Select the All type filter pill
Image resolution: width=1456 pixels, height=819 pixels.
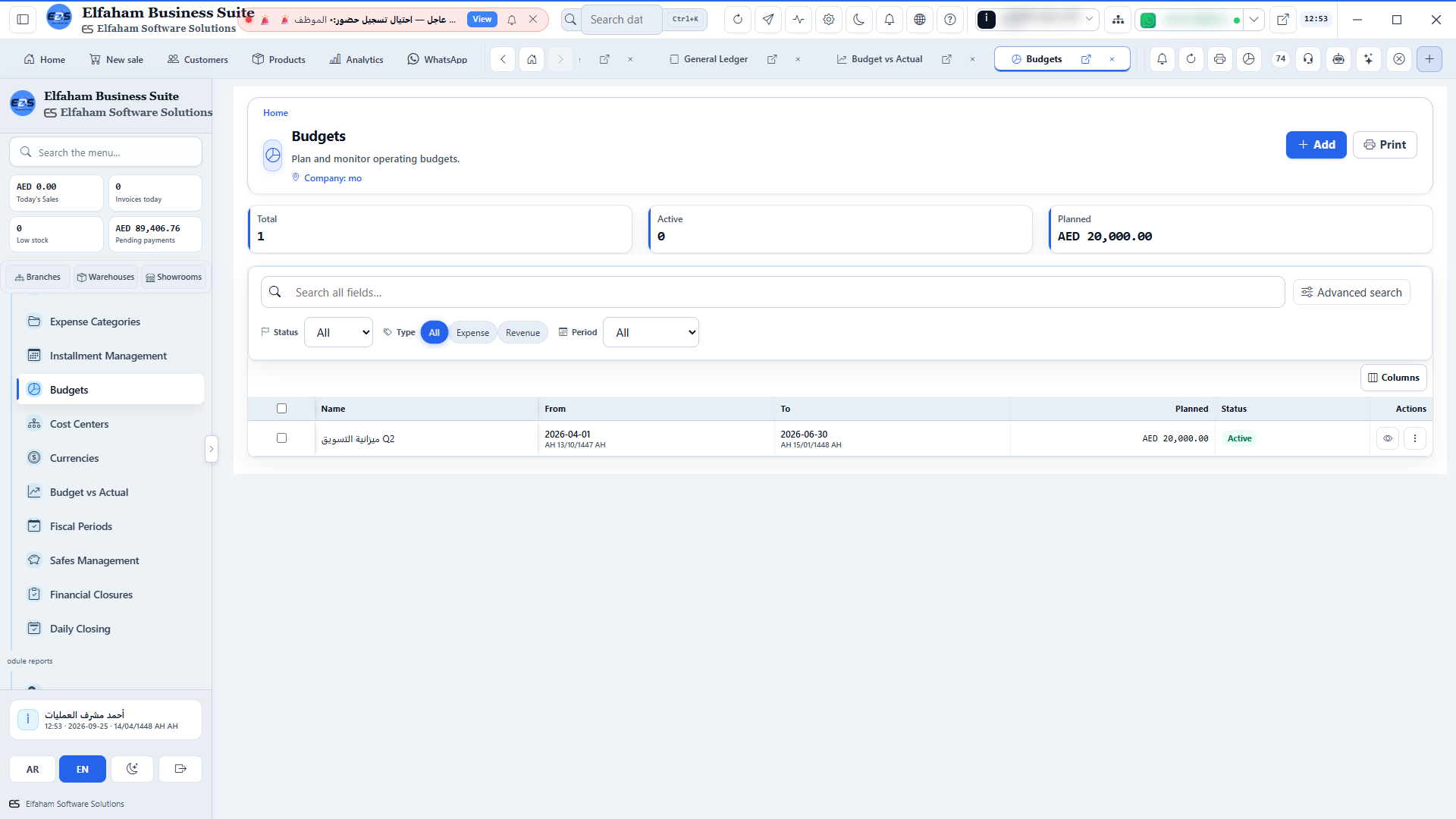tap(435, 333)
